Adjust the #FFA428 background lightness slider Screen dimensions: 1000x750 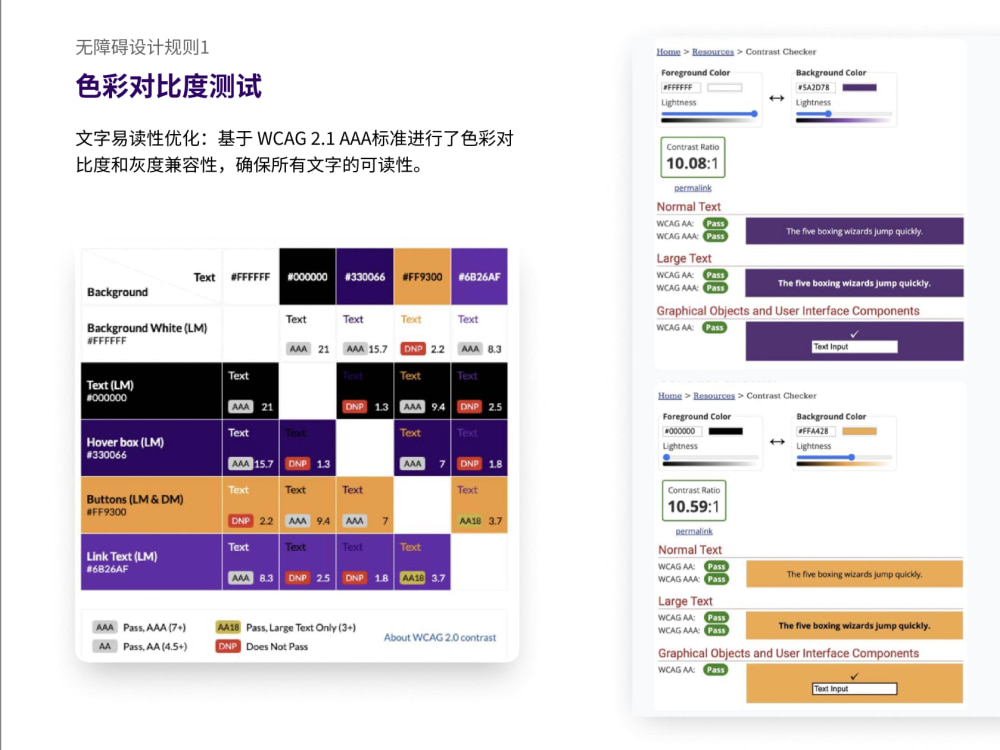(x=844, y=457)
